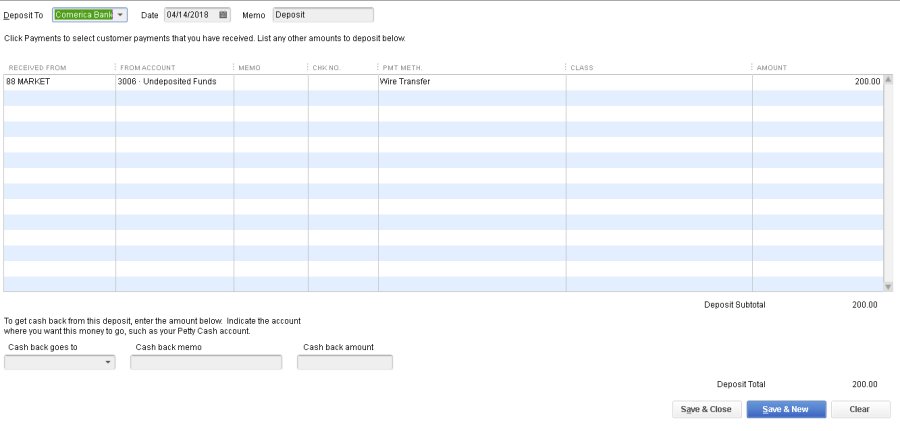The image size is (900, 431).
Task: Click the scroll down arrow on the deposit list
Action: pos(888,286)
